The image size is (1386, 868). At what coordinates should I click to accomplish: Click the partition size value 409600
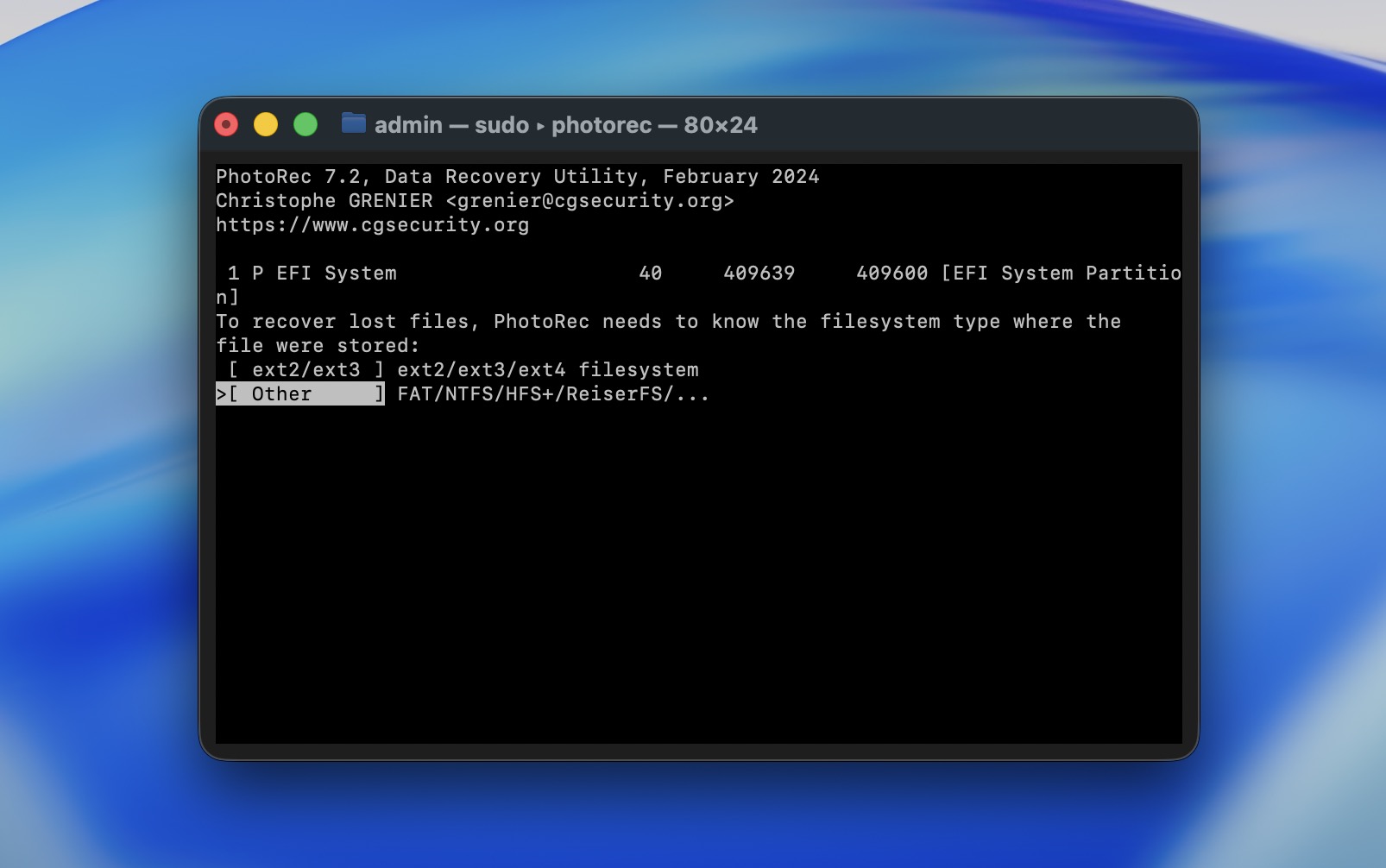[x=891, y=274]
